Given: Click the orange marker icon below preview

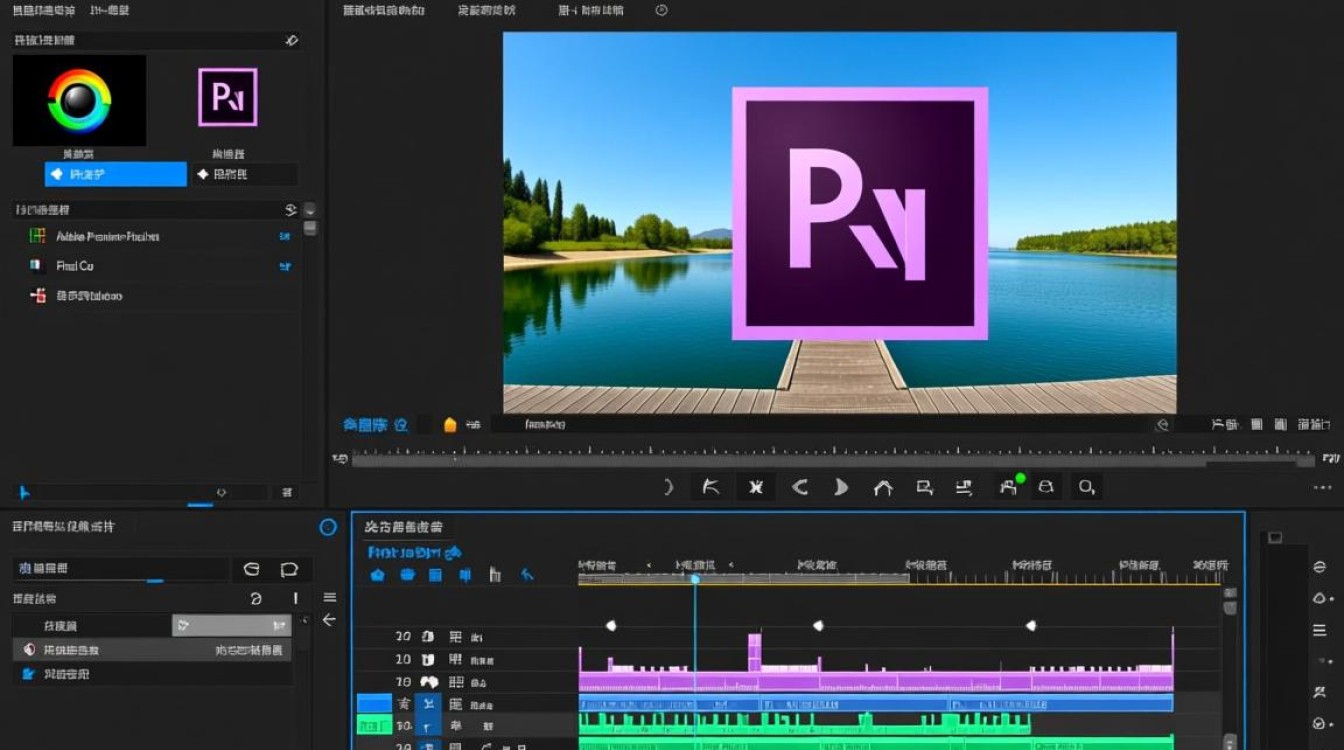Looking at the screenshot, I should coord(450,424).
